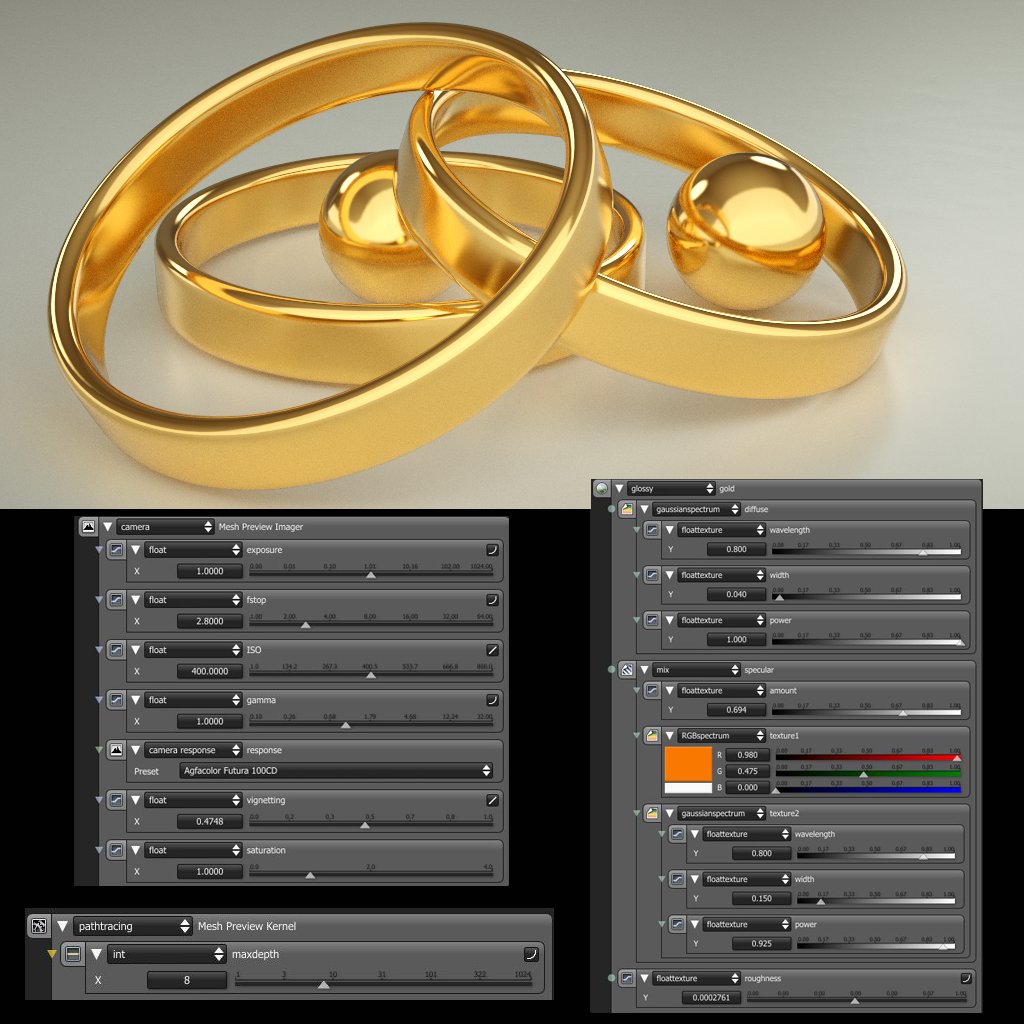Click the texture2 gaussianspectrum node icon
1024x1024 pixels.
[x=652, y=814]
